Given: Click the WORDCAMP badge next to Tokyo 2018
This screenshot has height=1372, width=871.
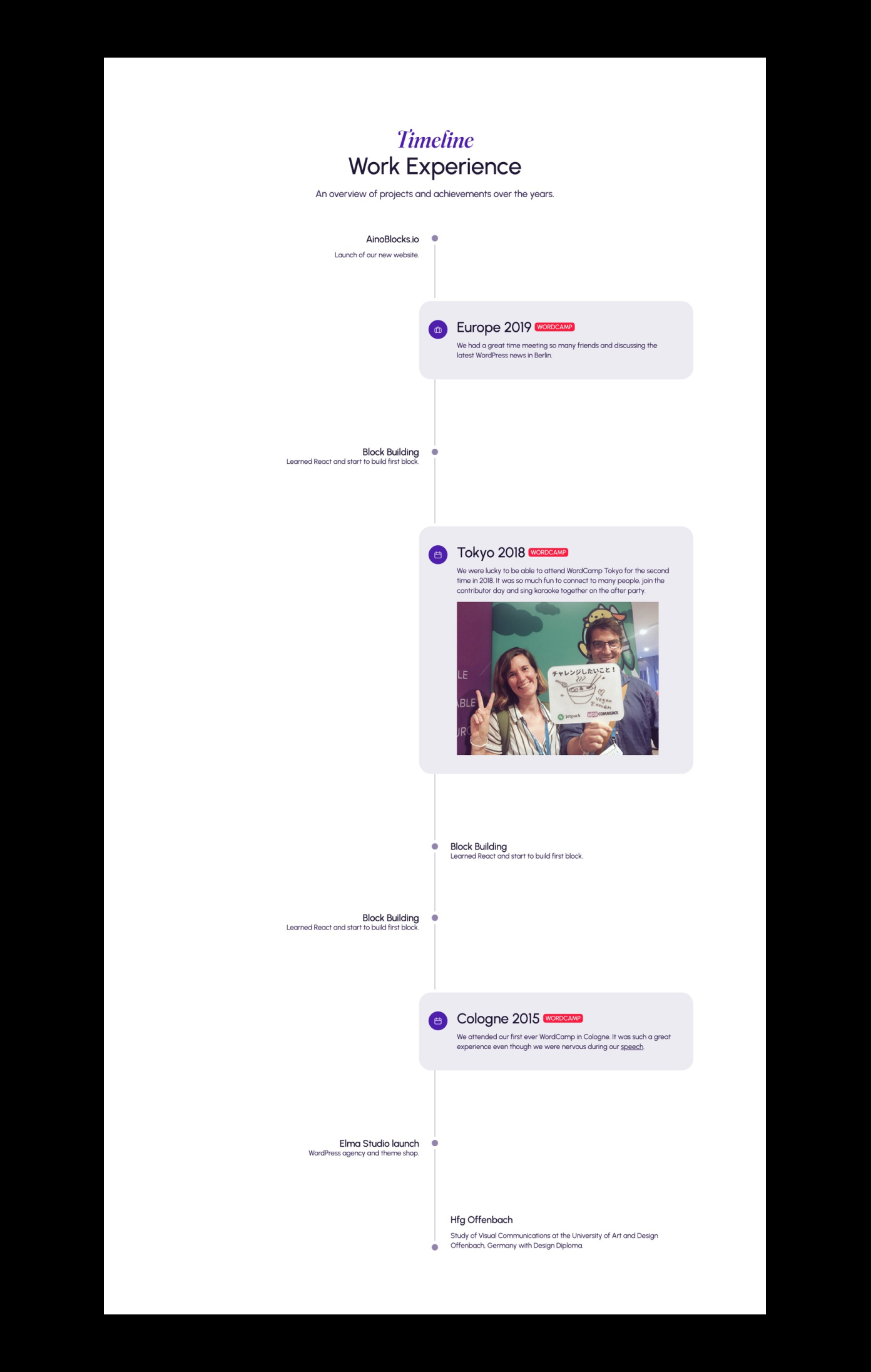Looking at the screenshot, I should click(x=548, y=552).
